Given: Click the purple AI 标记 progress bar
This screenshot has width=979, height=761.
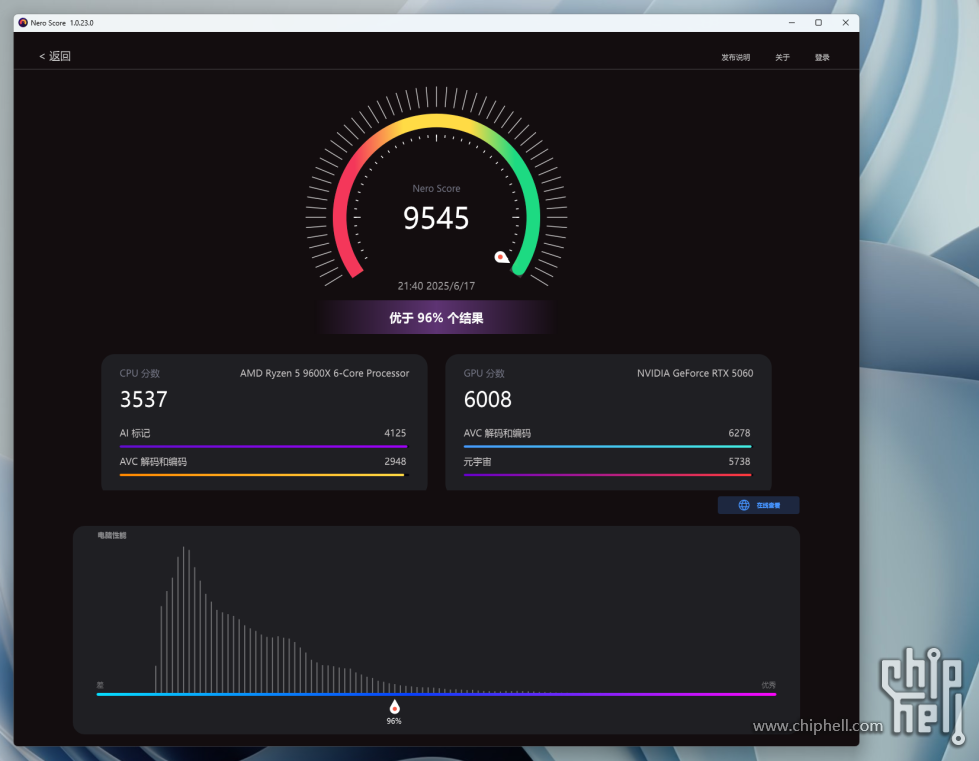Looking at the screenshot, I should tap(263, 446).
